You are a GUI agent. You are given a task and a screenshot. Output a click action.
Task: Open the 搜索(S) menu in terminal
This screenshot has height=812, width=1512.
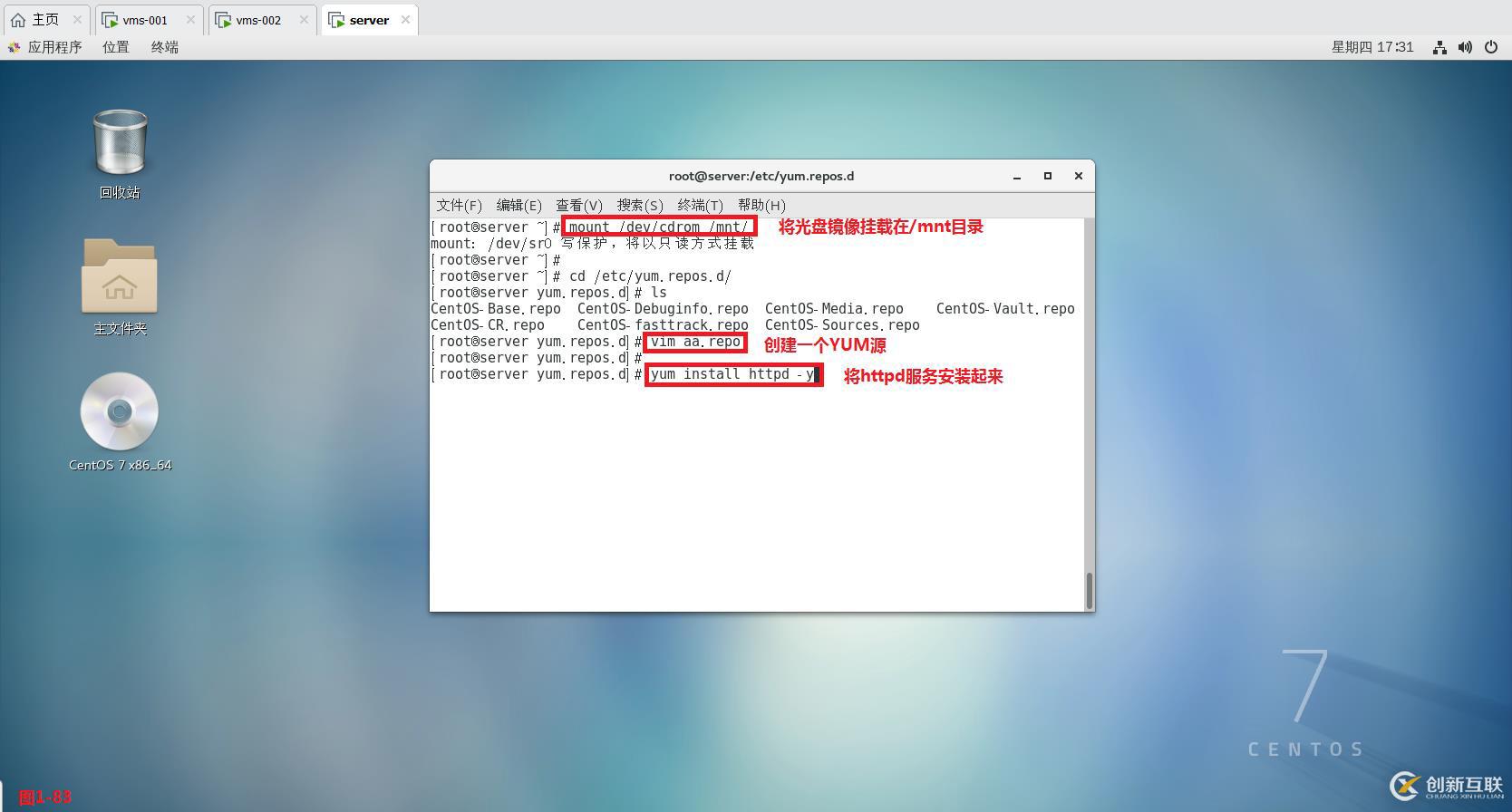point(640,206)
